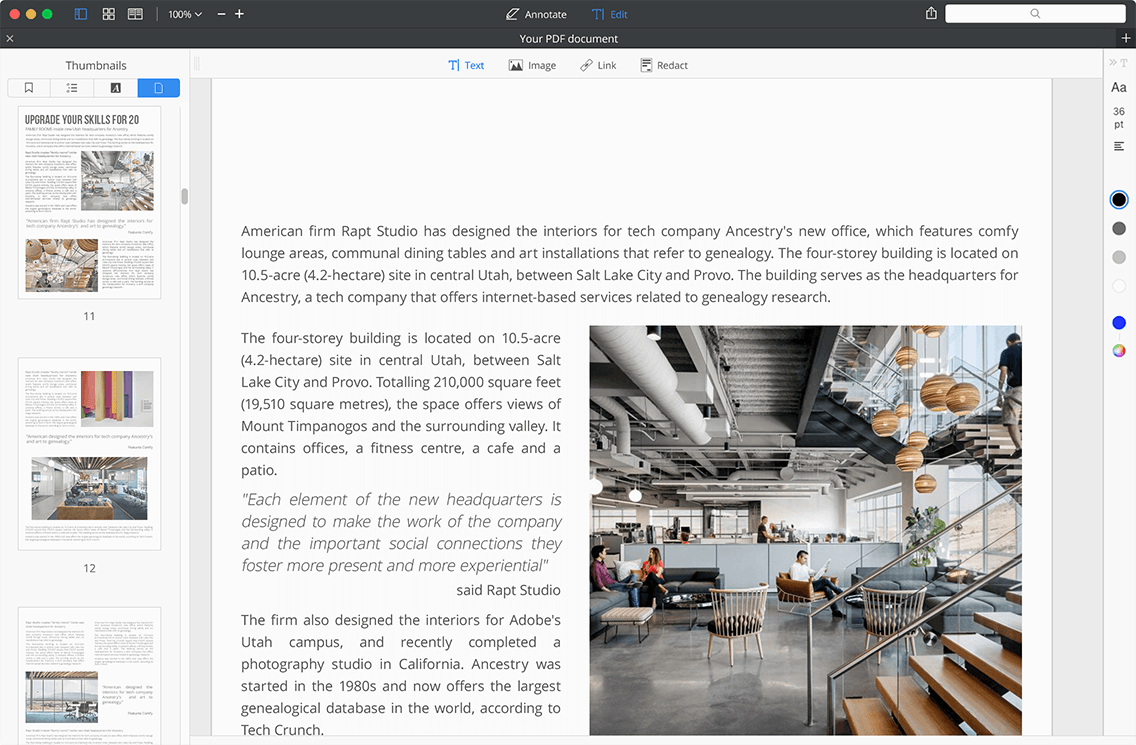This screenshot has height=745, width=1136.
Task: Zoom in with the plus button
Action: pyautogui.click(x=239, y=14)
